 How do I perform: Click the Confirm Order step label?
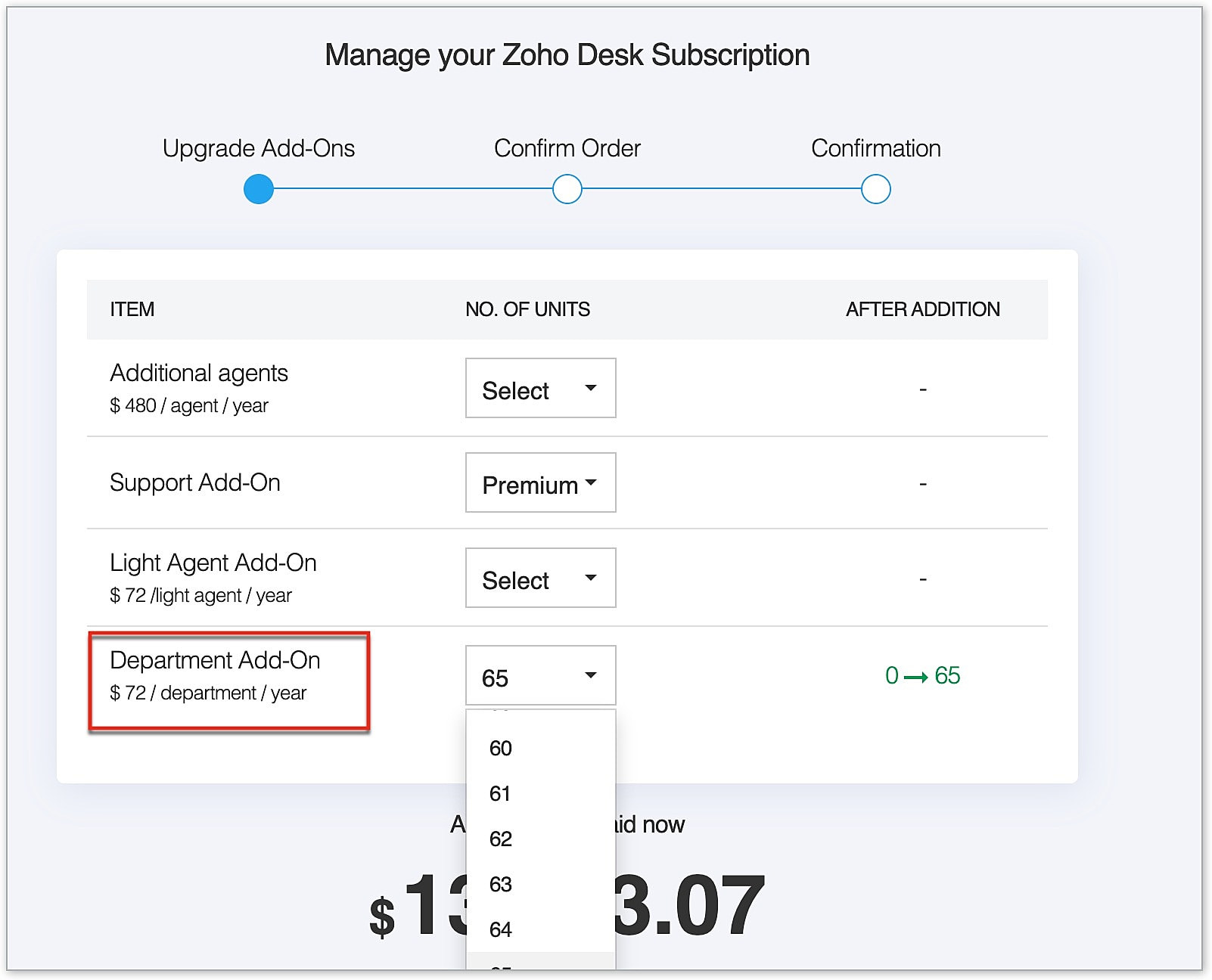click(567, 148)
